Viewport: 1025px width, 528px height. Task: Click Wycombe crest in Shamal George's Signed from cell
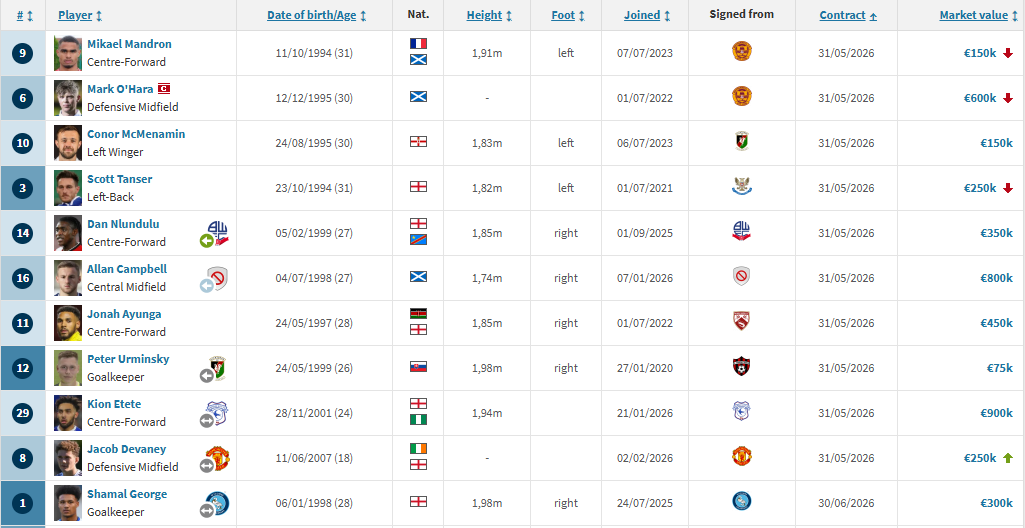741,502
